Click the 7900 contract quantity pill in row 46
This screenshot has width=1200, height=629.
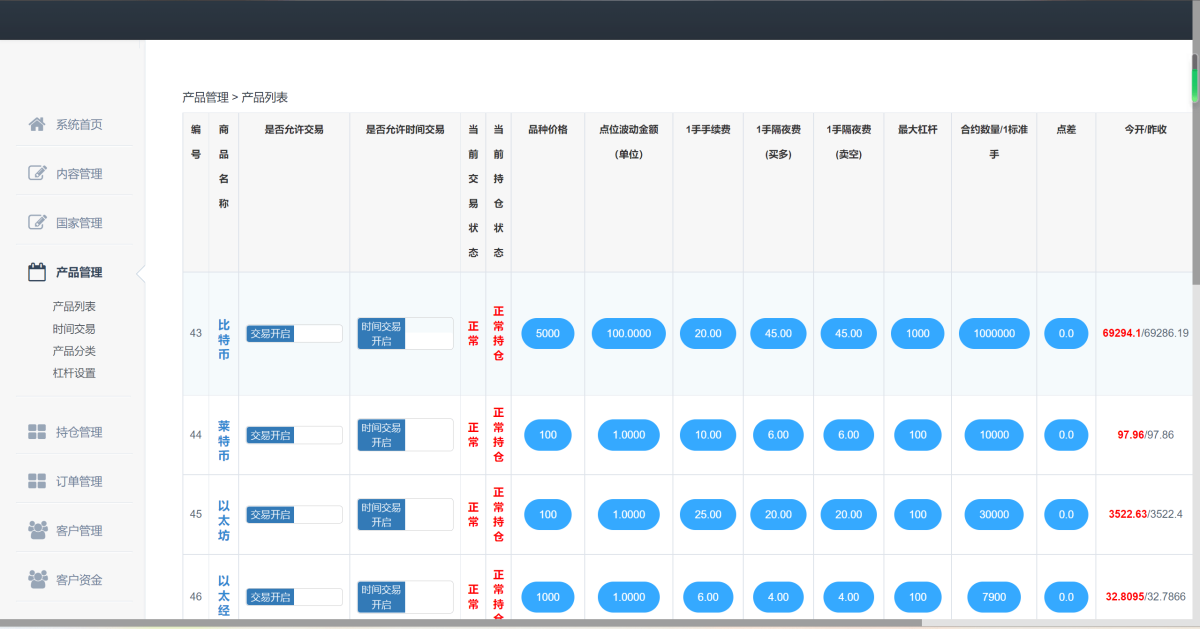pos(994,597)
